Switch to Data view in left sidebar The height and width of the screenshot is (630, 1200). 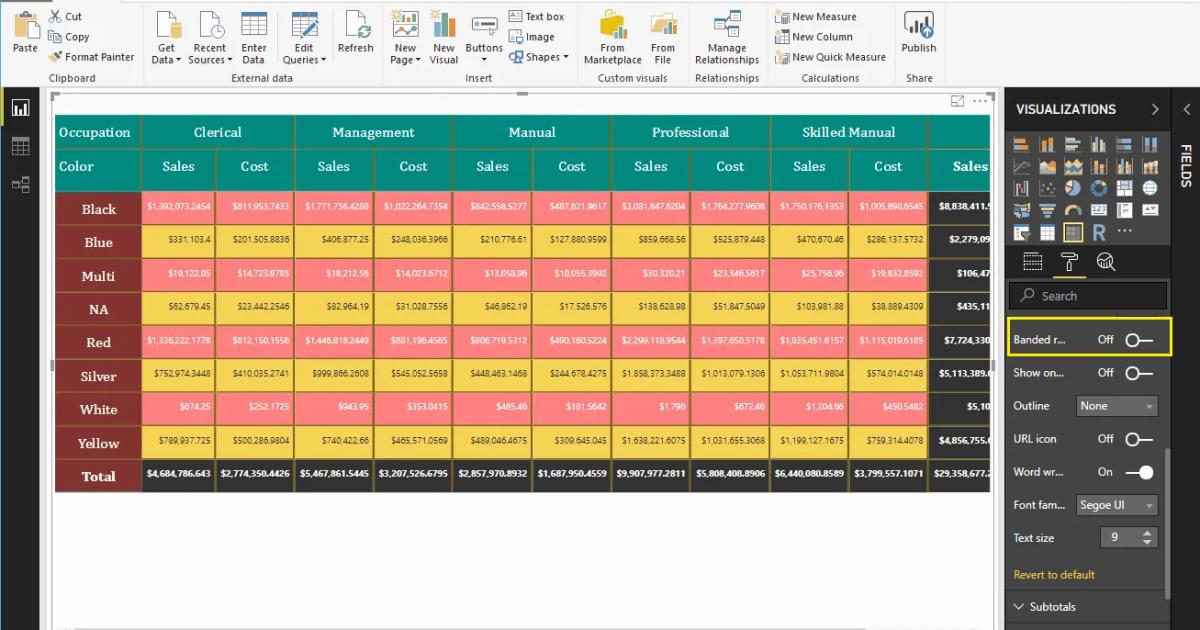click(21, 145)
